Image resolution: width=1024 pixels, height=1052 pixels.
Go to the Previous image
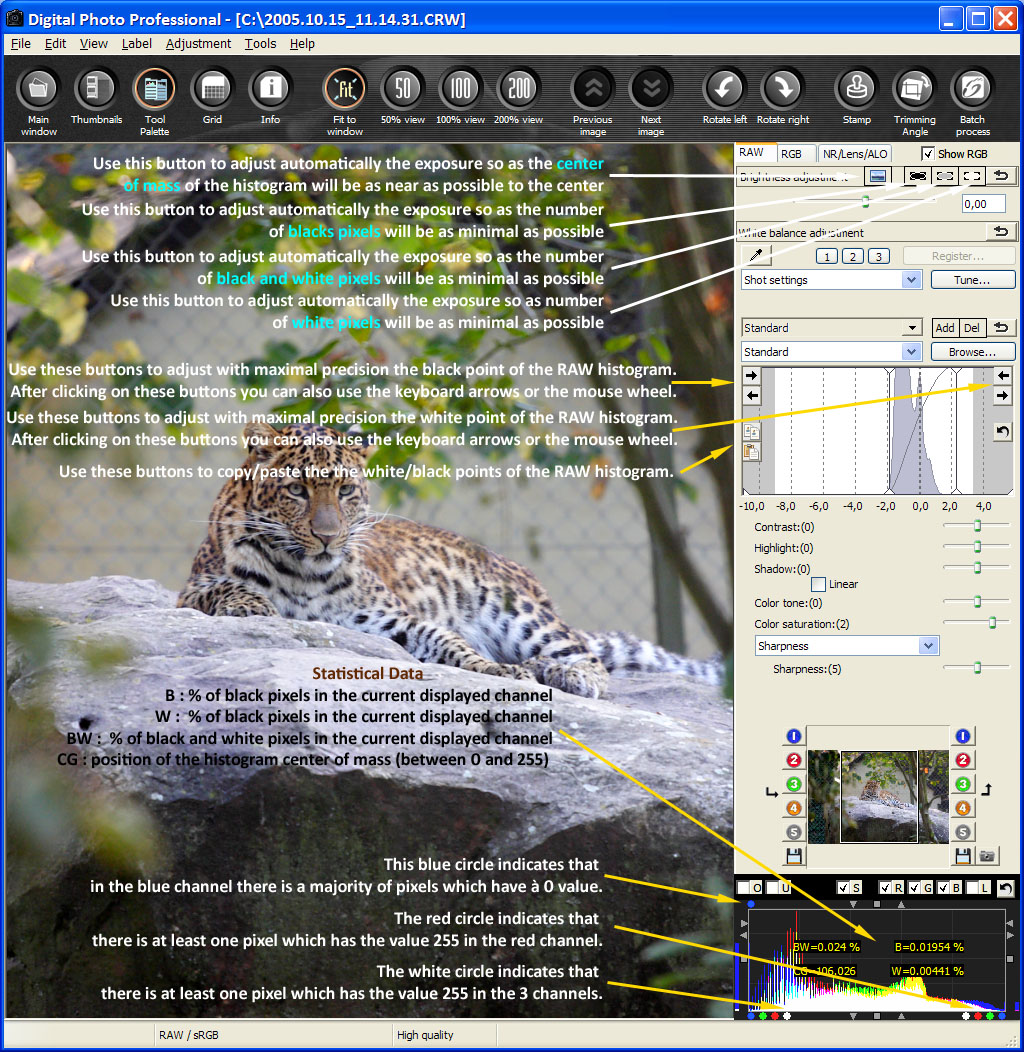pos(593,101)
